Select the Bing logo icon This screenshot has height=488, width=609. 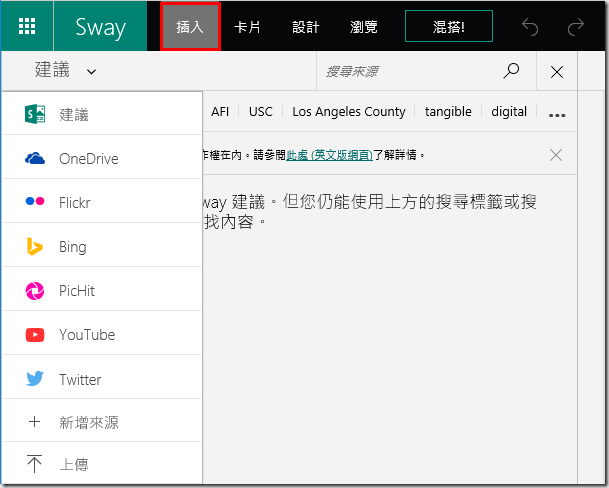coord(34,246)
